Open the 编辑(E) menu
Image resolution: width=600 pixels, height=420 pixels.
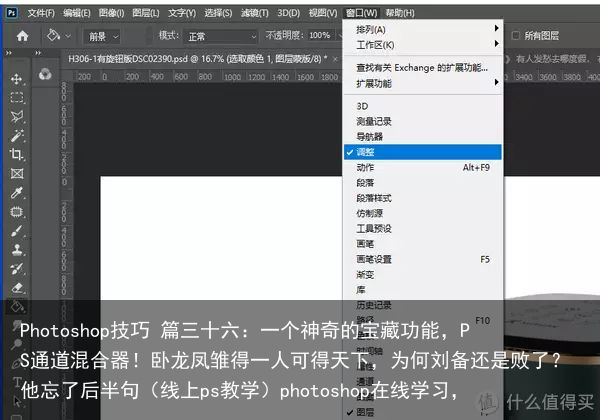(77, 13)
